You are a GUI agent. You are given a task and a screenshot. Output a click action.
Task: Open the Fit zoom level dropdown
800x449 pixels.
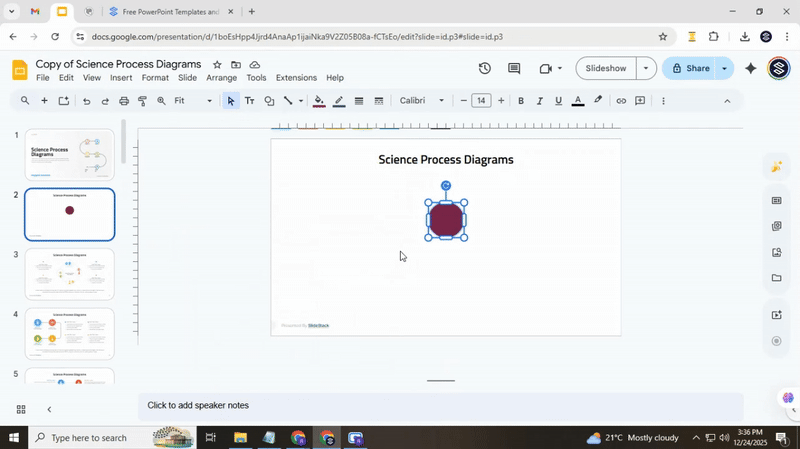click(x=193, y=101)
